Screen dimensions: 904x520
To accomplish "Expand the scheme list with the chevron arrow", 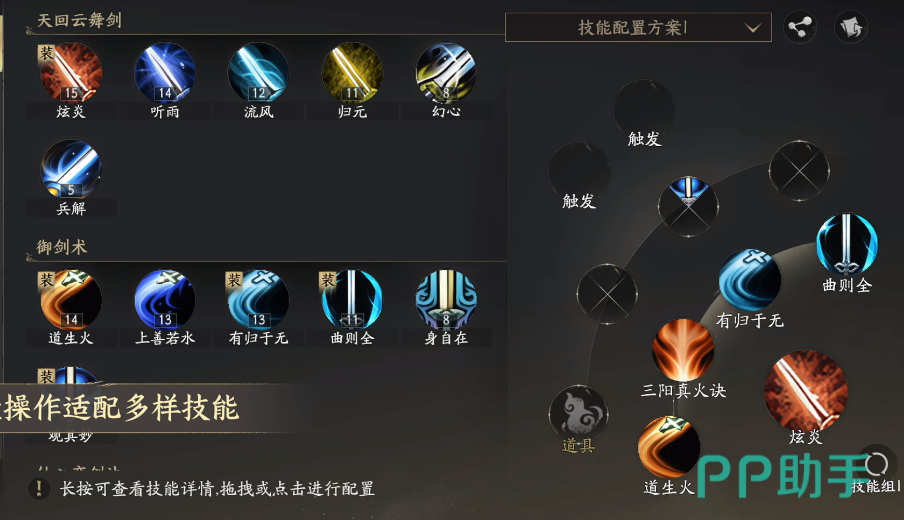I will 752,28.
